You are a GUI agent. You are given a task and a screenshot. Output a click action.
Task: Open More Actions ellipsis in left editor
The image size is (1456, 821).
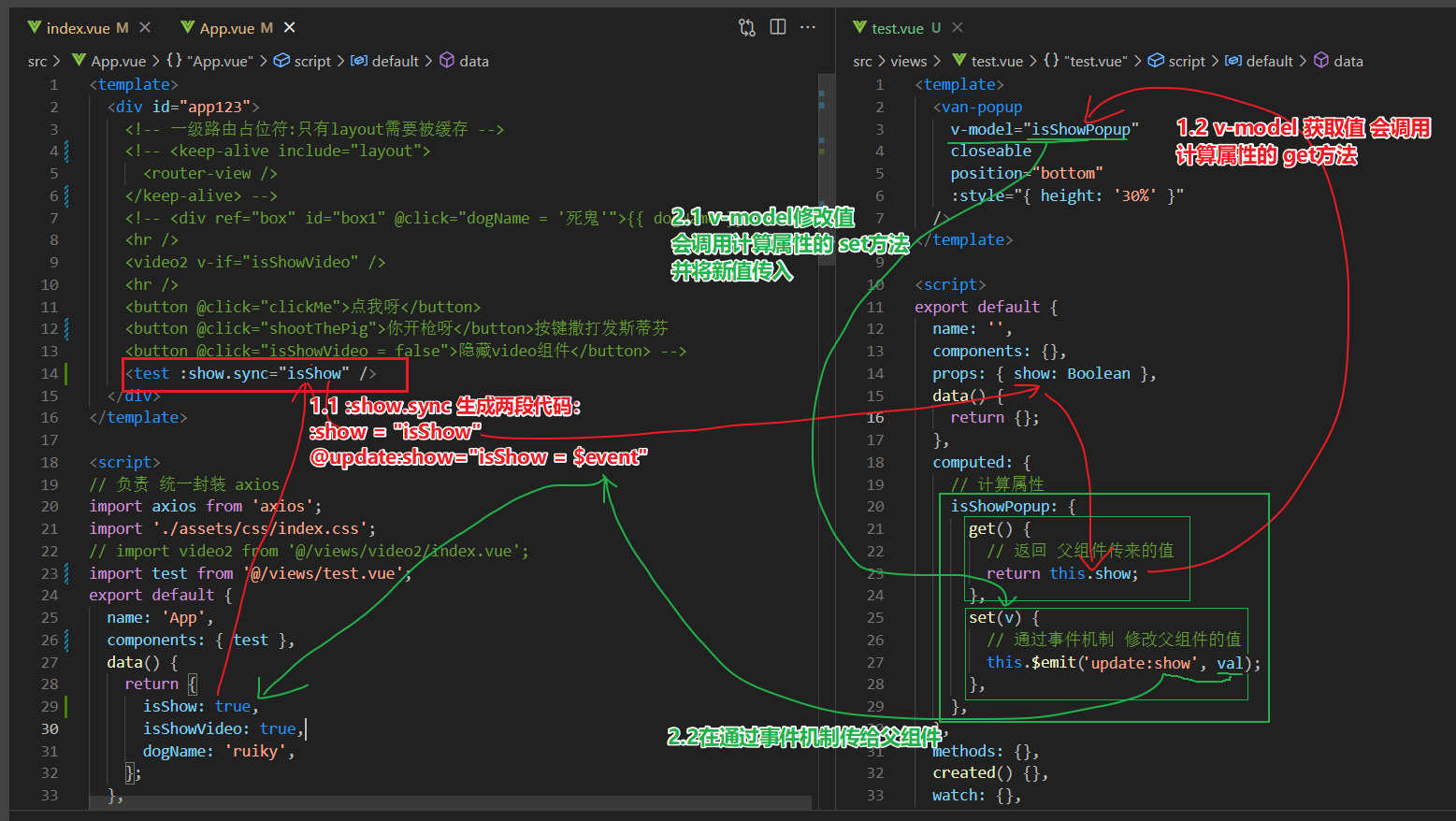click(808, 27)
